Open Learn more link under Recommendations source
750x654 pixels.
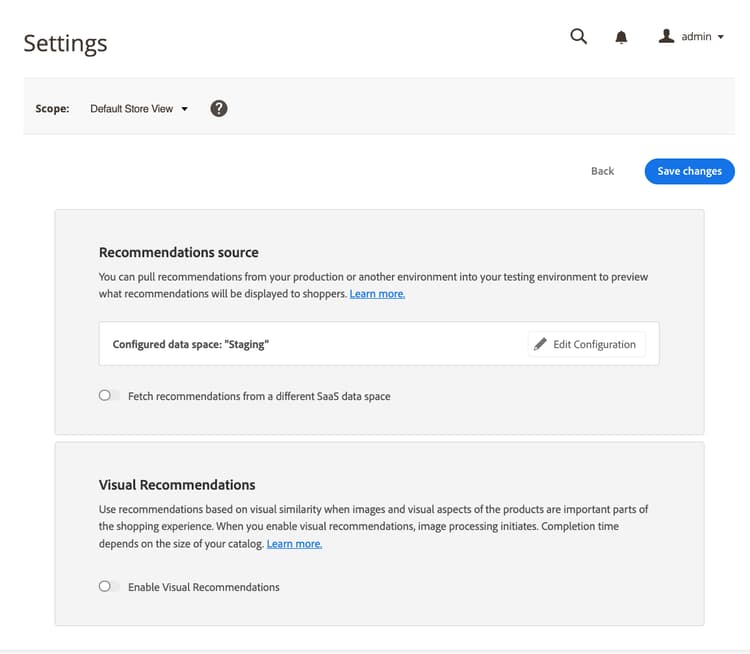click(x=377, y=294)
